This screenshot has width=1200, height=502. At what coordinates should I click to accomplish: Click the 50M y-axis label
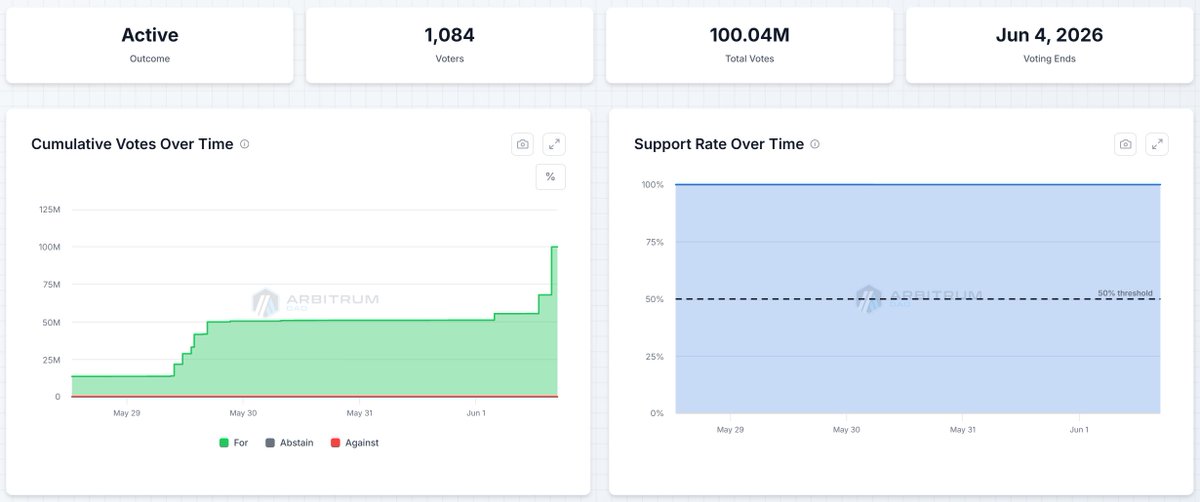(x=50, y=322)
